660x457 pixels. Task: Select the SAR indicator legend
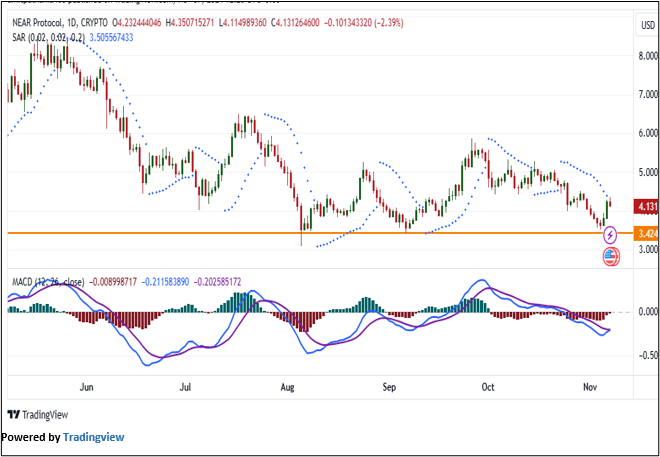click(x=47, y=37)
